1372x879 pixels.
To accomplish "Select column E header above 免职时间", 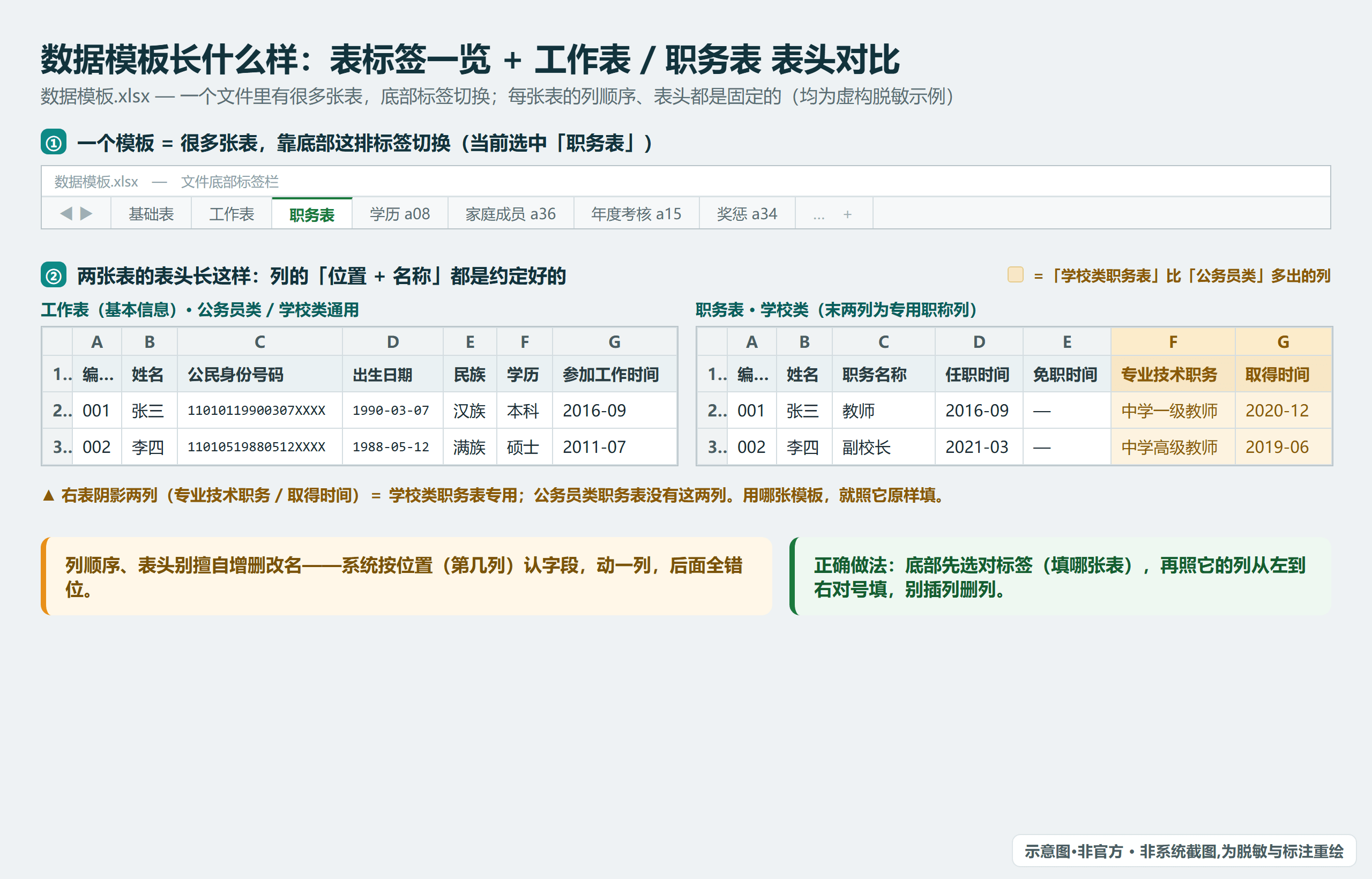I will pos(1067,342).
